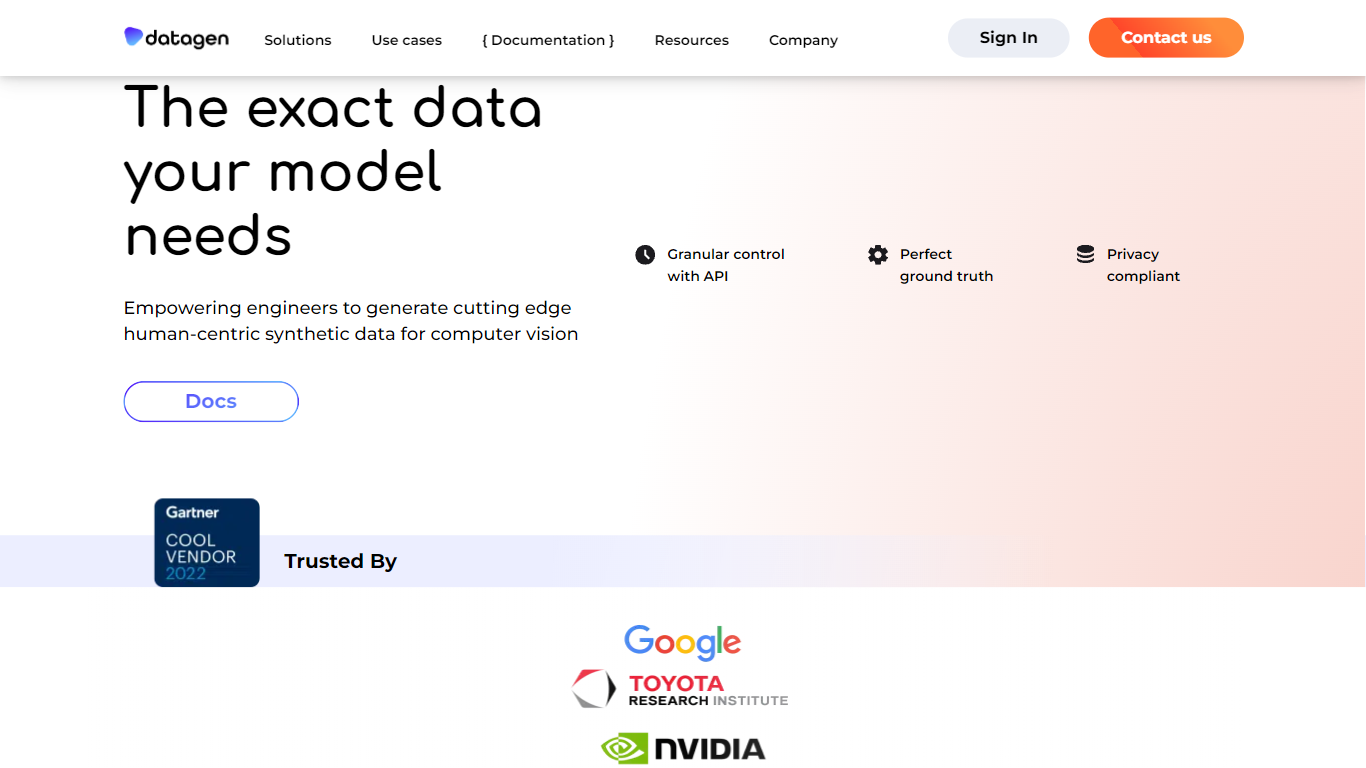
Task: Click the "Granular control with API" text
Action: tap(726, 265)
